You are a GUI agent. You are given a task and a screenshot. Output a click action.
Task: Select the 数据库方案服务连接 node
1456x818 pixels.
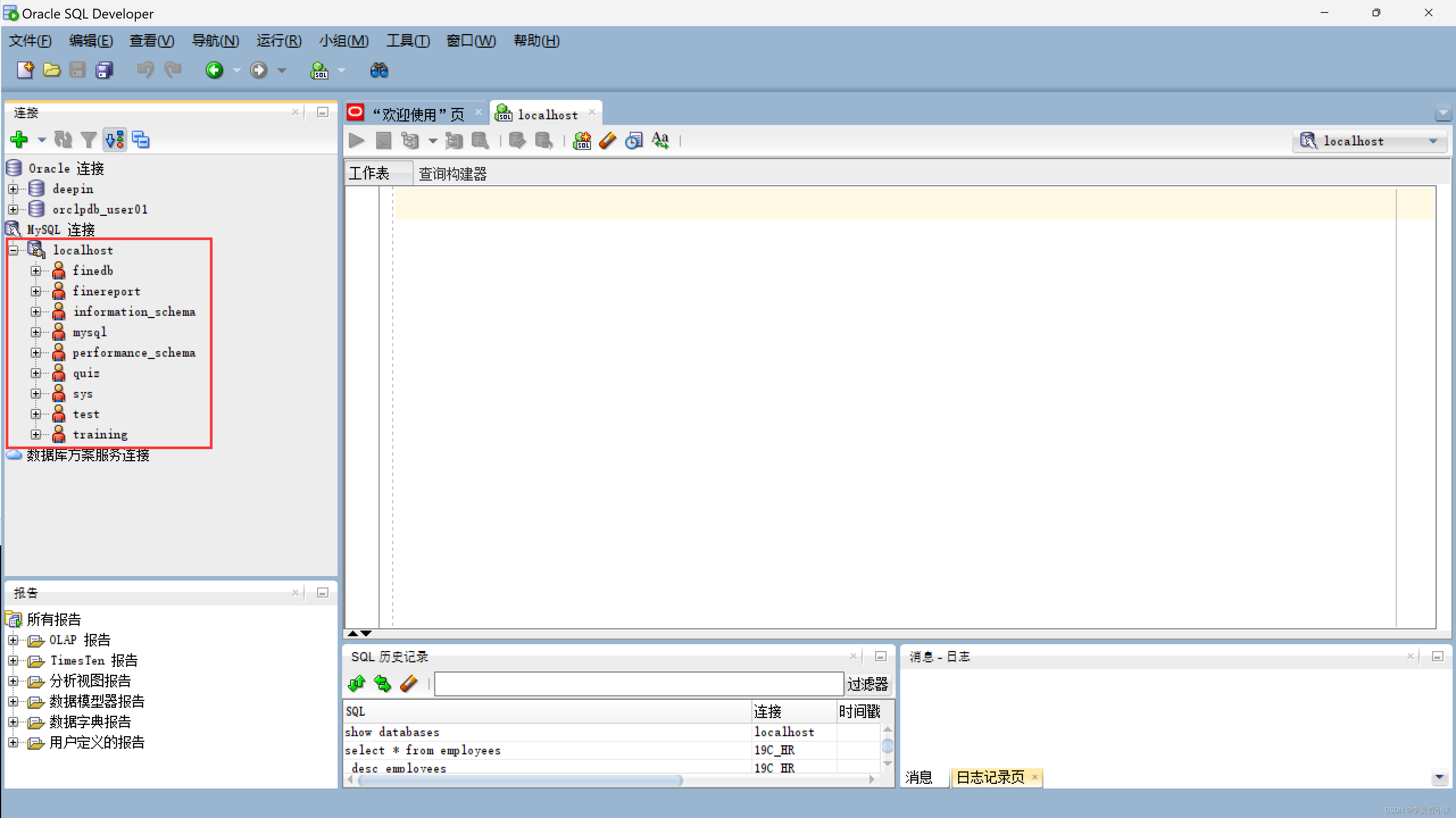pos(88,455)
